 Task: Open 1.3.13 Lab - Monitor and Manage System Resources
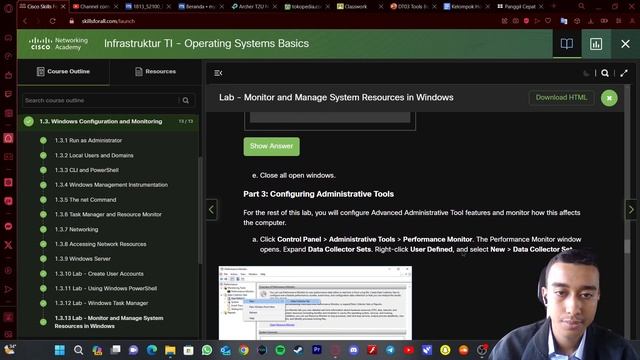point(109,322)
